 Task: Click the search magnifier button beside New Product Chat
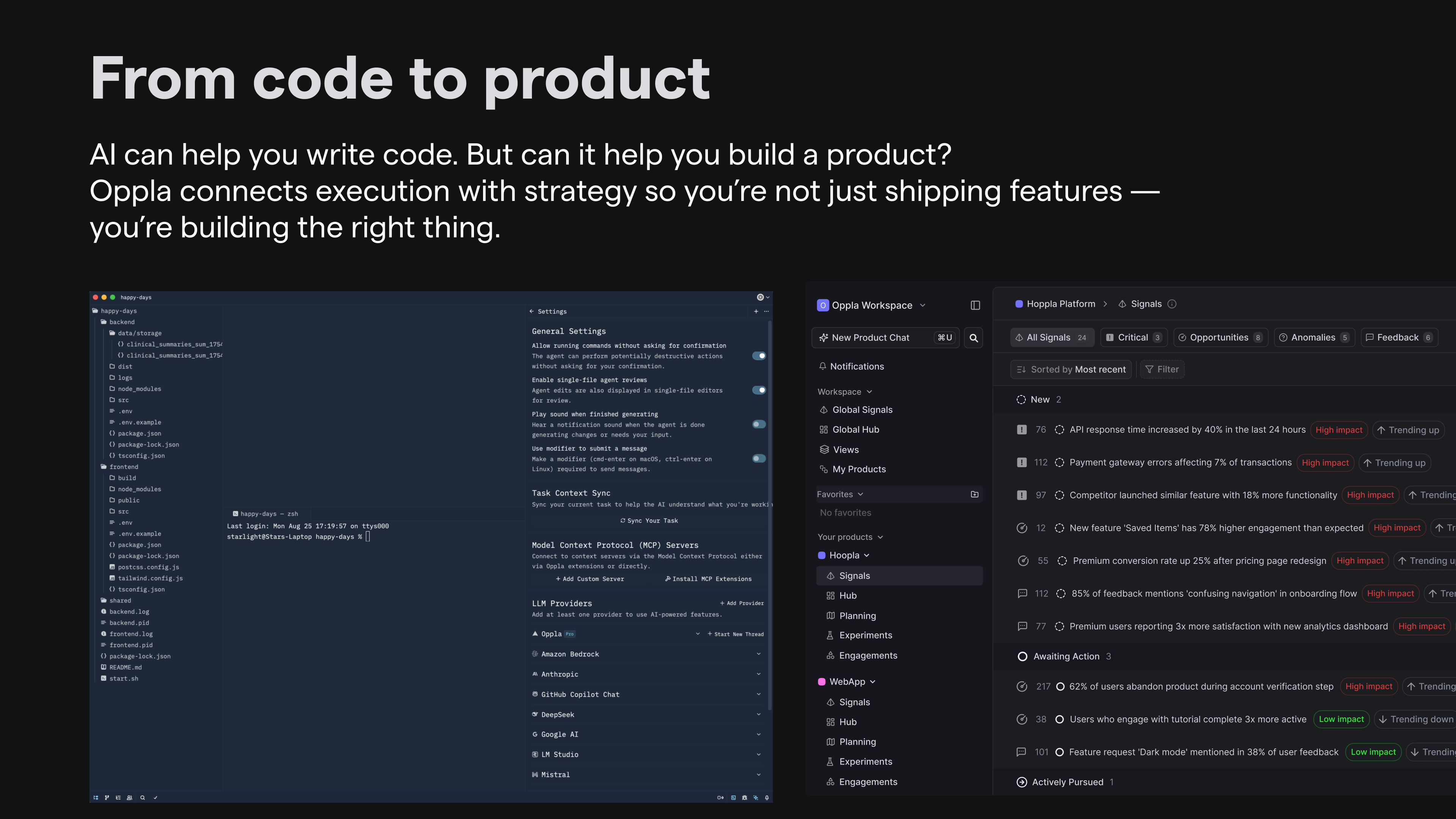[x=973, y=338]
